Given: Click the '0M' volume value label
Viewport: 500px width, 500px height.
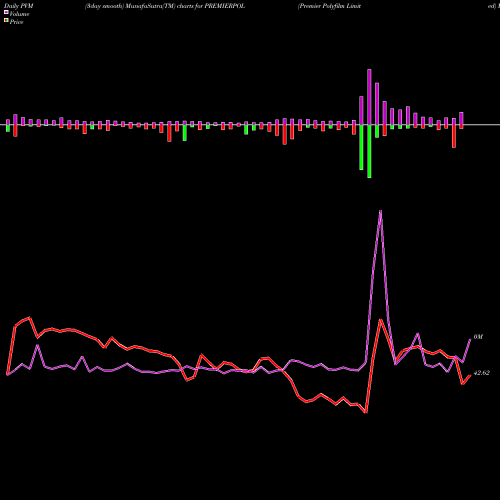Looking at the screenshot, I should [x=478, y=337].
